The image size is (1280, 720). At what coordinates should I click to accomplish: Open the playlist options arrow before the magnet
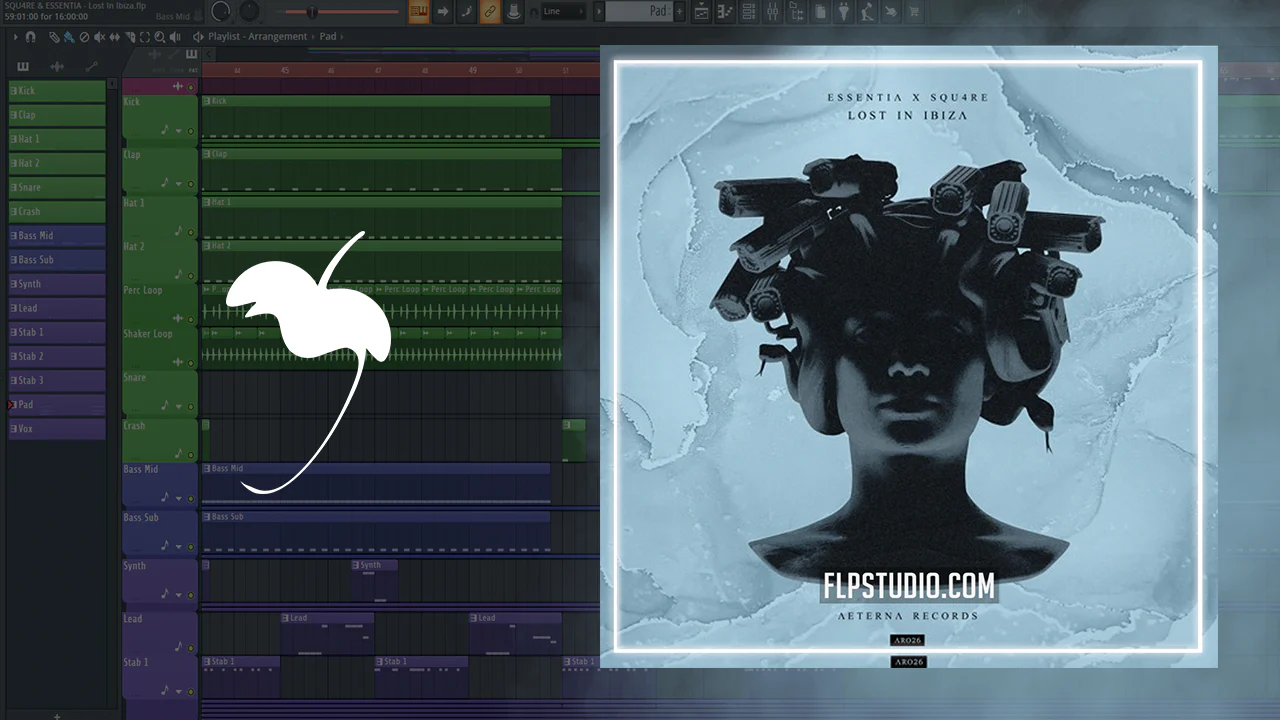17,37
